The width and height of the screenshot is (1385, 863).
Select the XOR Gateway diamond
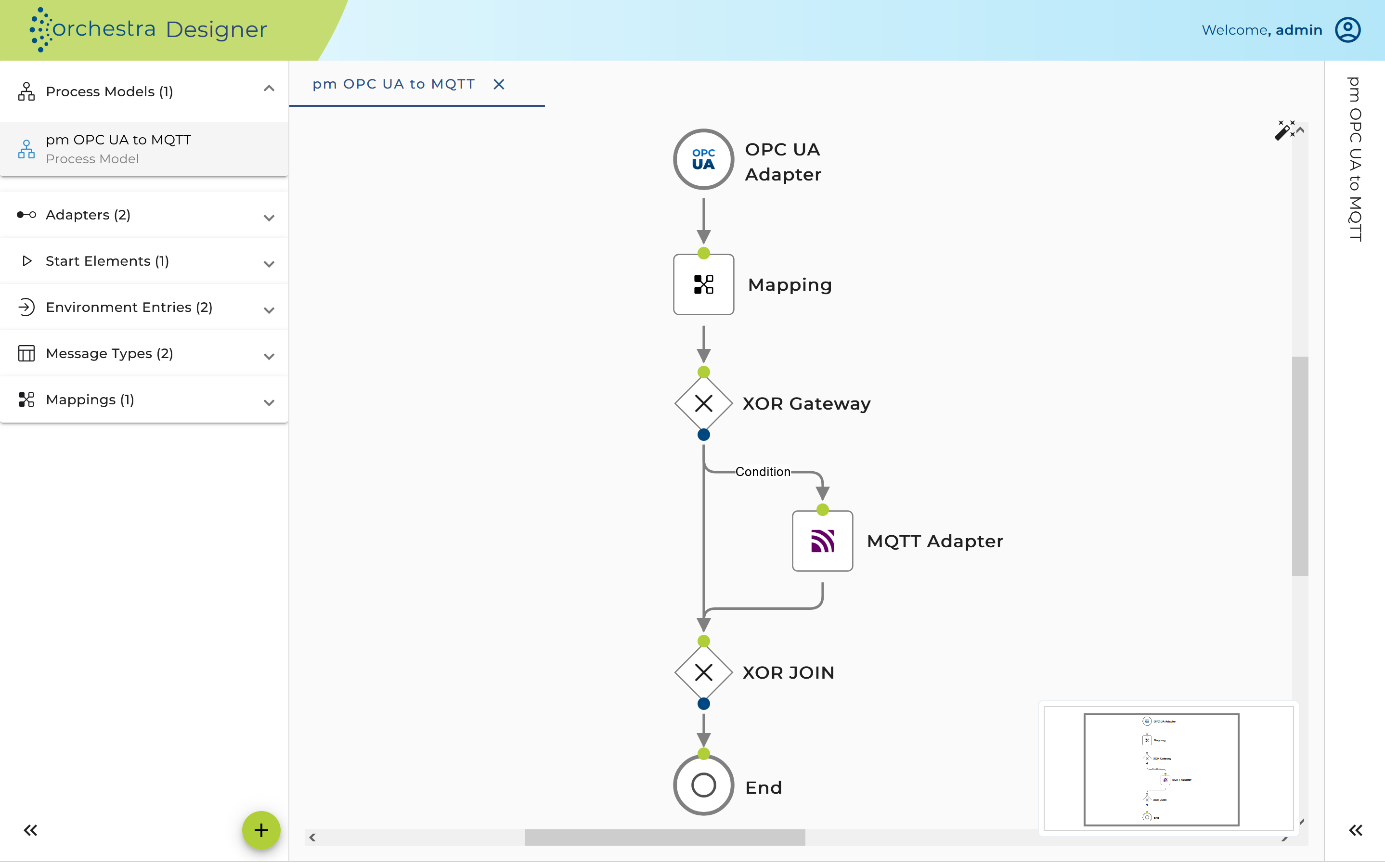tap(704, 404)
